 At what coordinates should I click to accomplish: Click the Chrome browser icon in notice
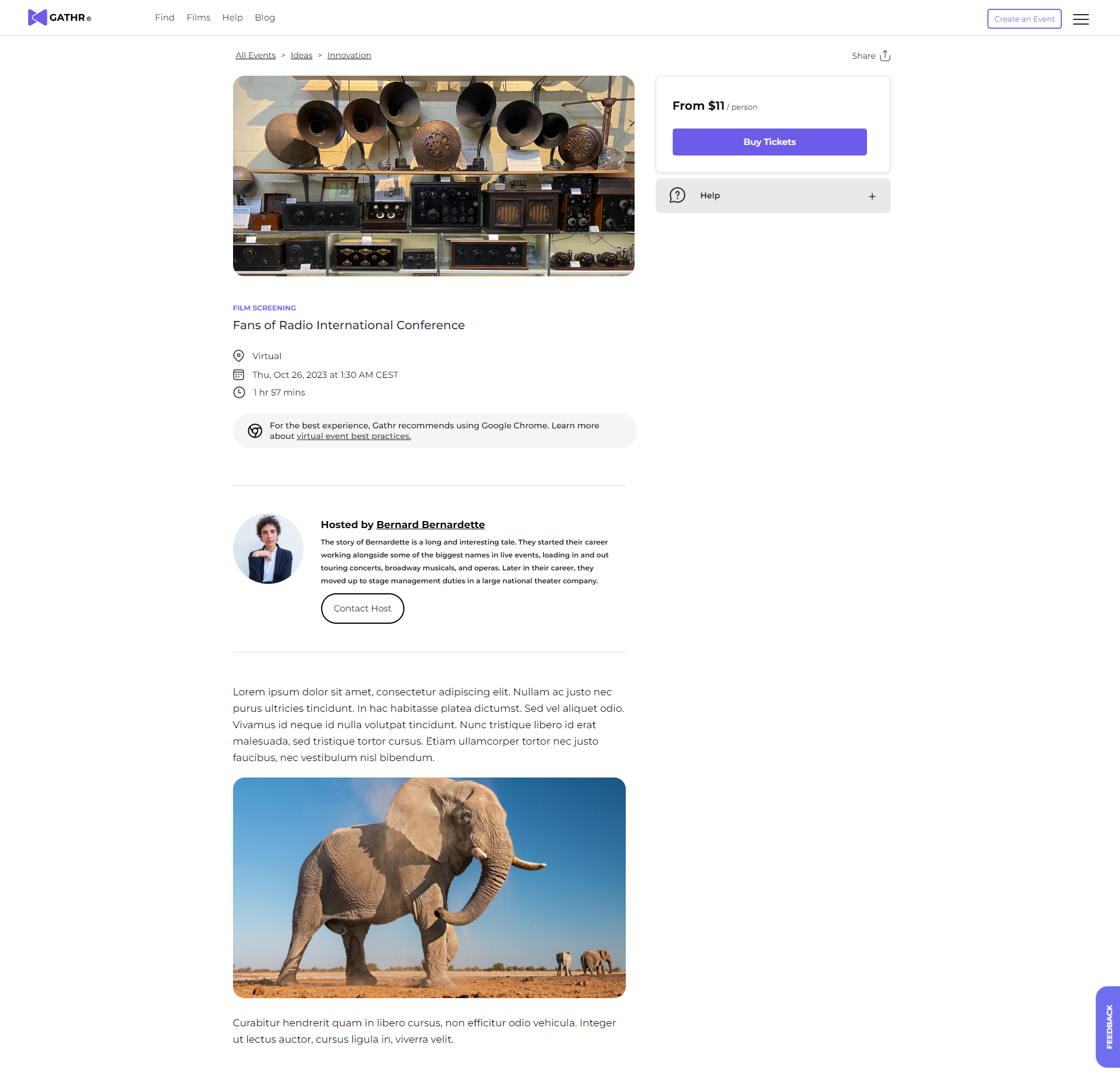(x=255, y=431)
